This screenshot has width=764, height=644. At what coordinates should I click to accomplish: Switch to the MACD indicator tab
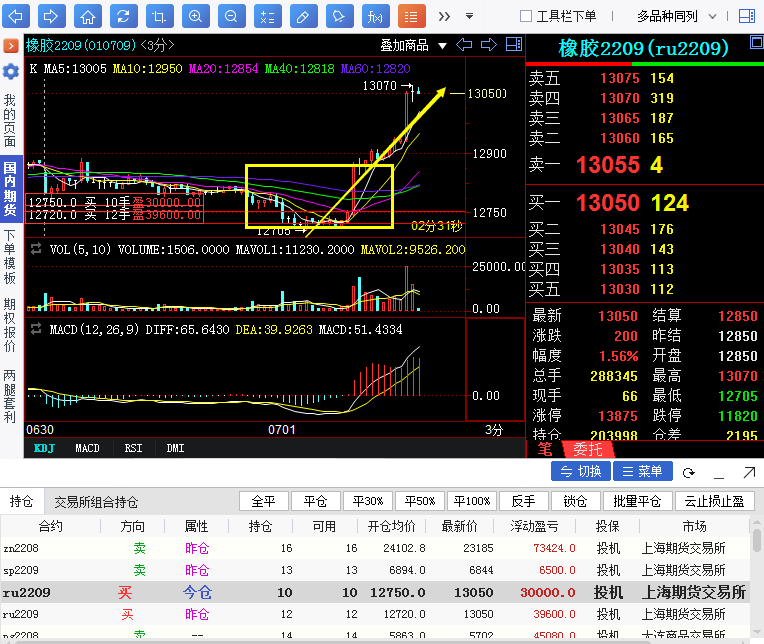pos(88,449)
